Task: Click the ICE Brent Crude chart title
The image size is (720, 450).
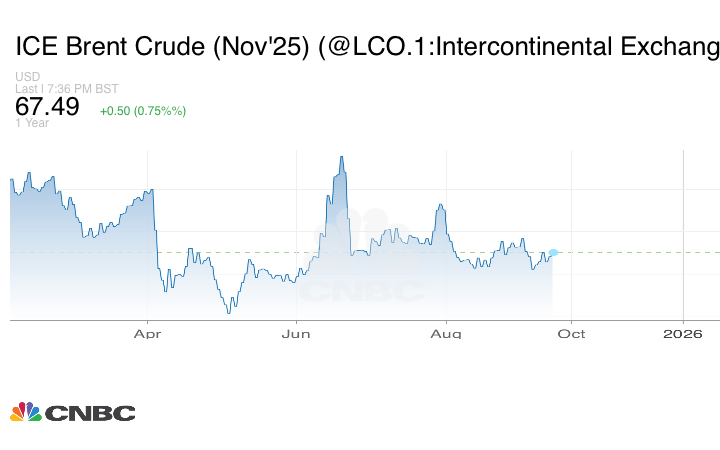Action: pyautogui.click(x=366, y=47)
